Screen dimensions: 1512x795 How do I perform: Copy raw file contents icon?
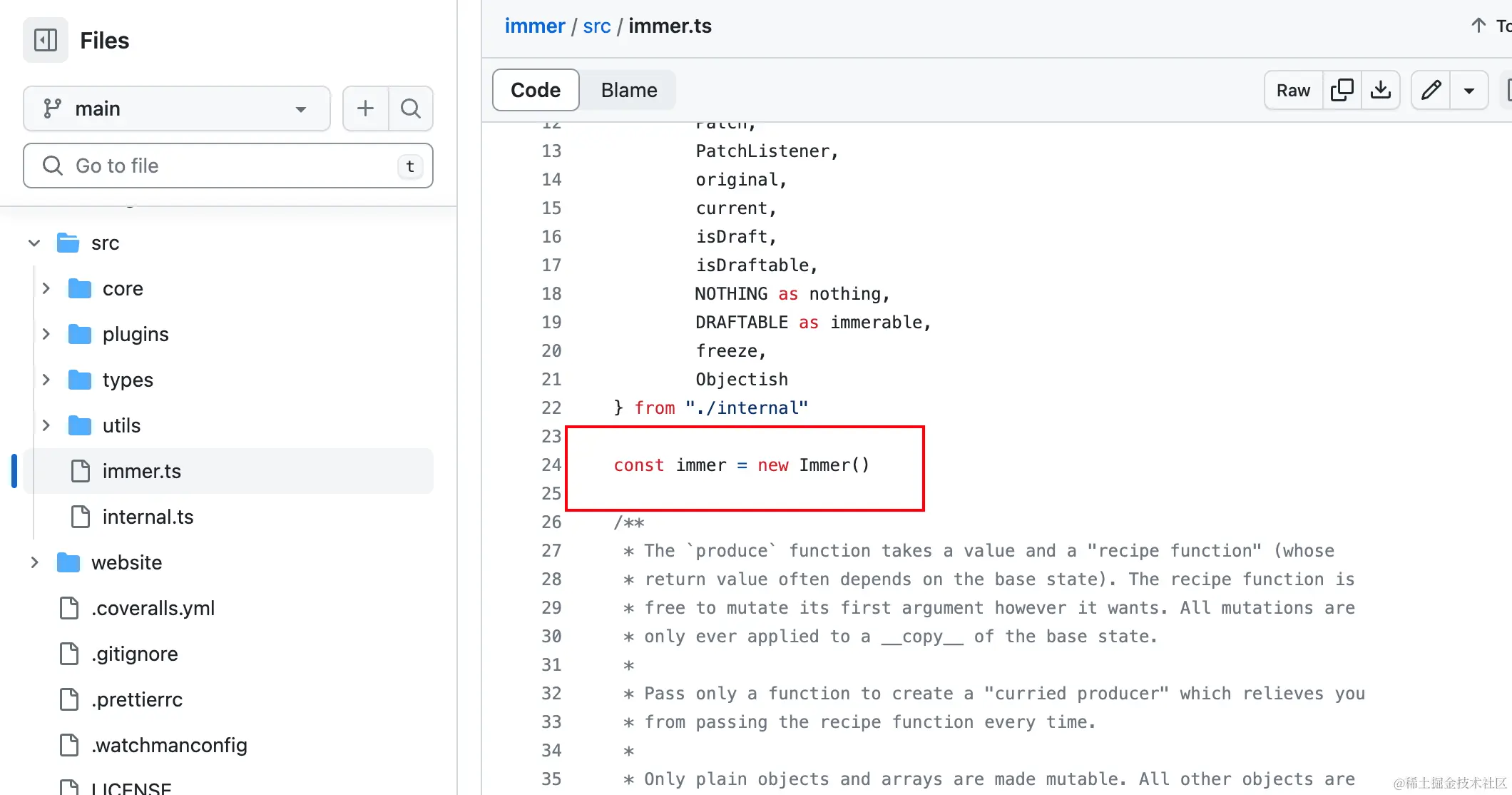pyautogui.click(x=1342, y=90)
